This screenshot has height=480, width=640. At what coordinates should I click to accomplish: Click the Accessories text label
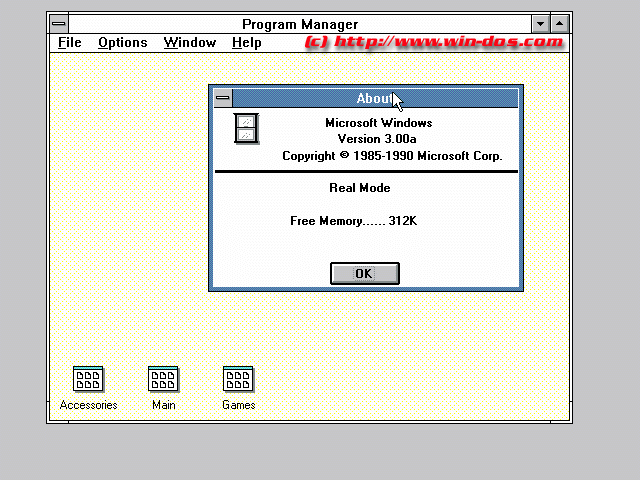(88, 405)
